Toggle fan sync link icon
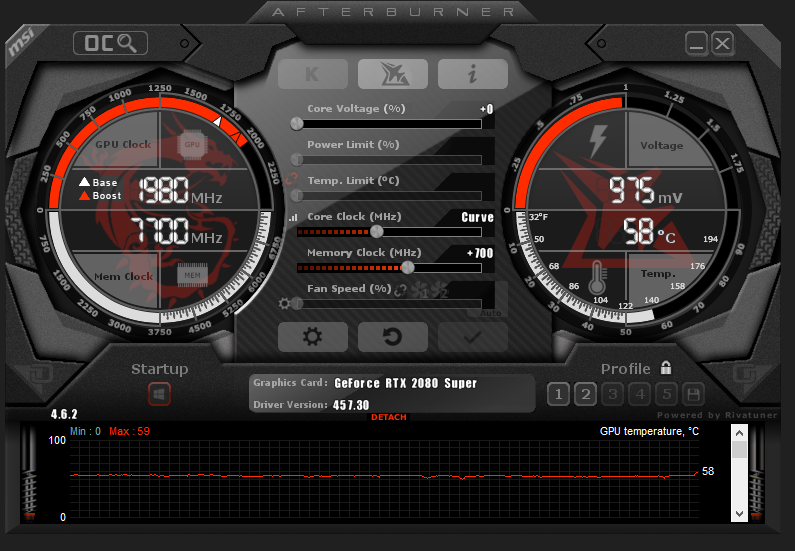Viewport: 795px width, 551px height. [401, 290]
